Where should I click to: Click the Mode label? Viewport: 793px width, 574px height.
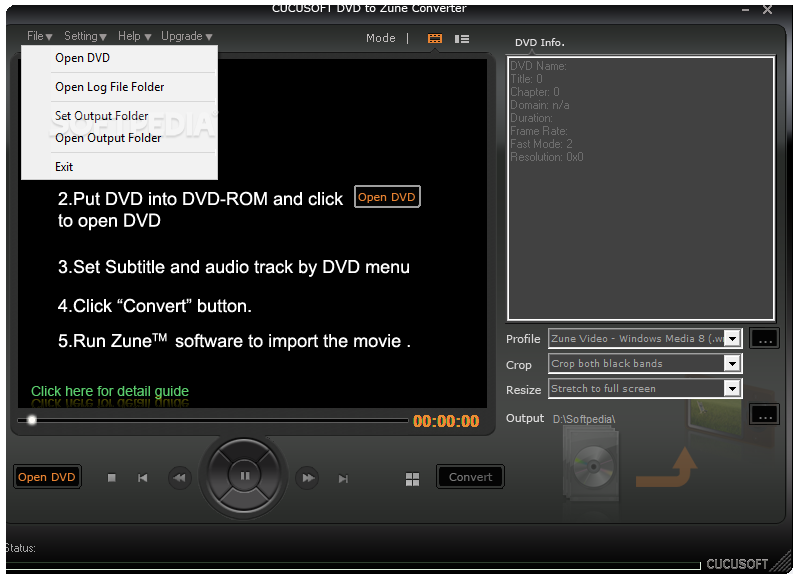381,38
